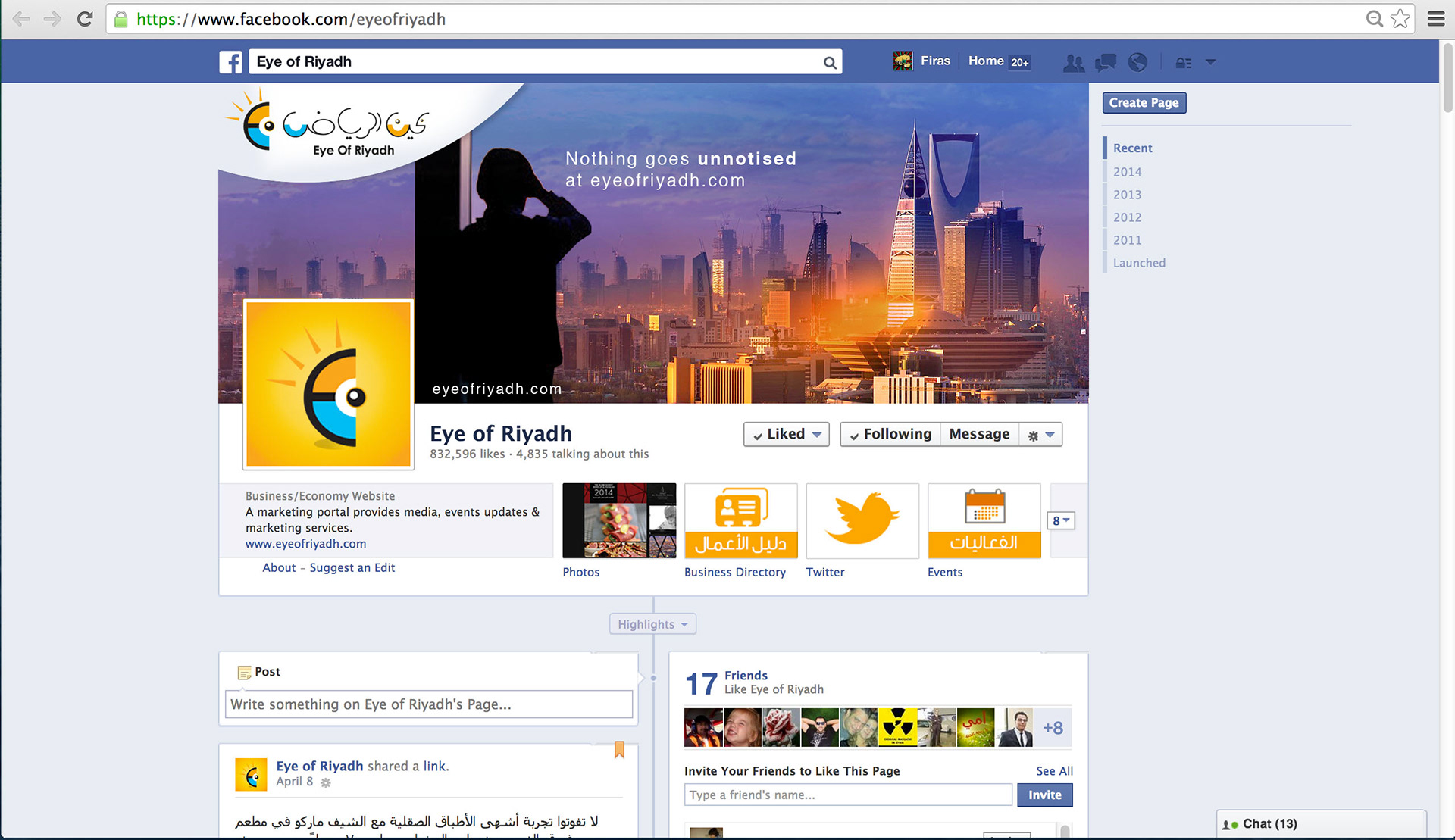Click the April 8 post date link
This screenshot has height=840, width=1455.
coord(294,782)
